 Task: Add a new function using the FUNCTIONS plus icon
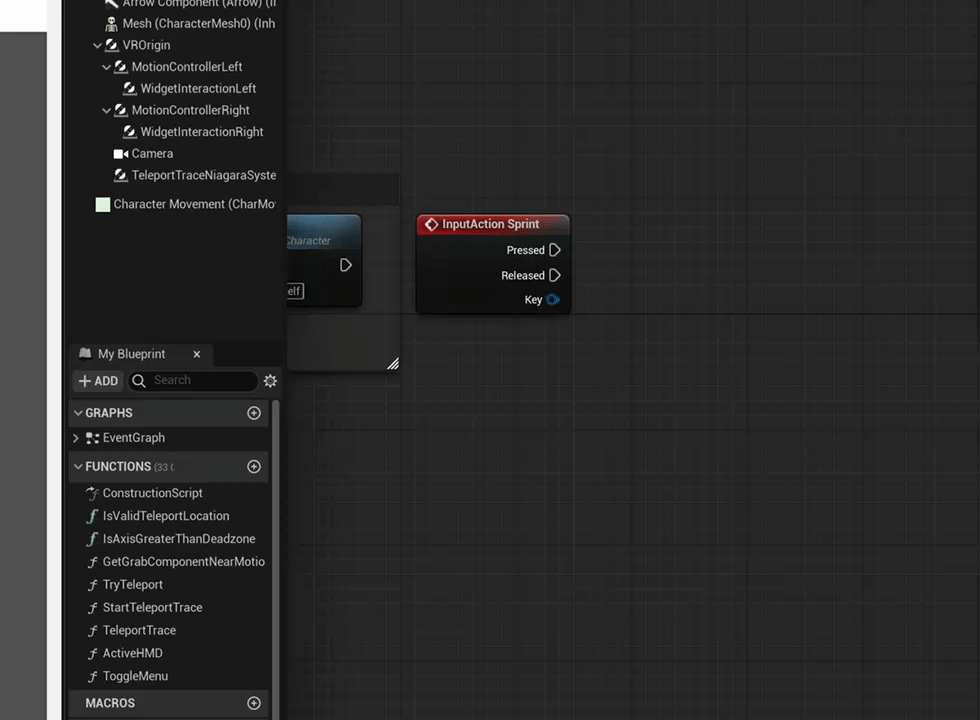coord(253,466)
